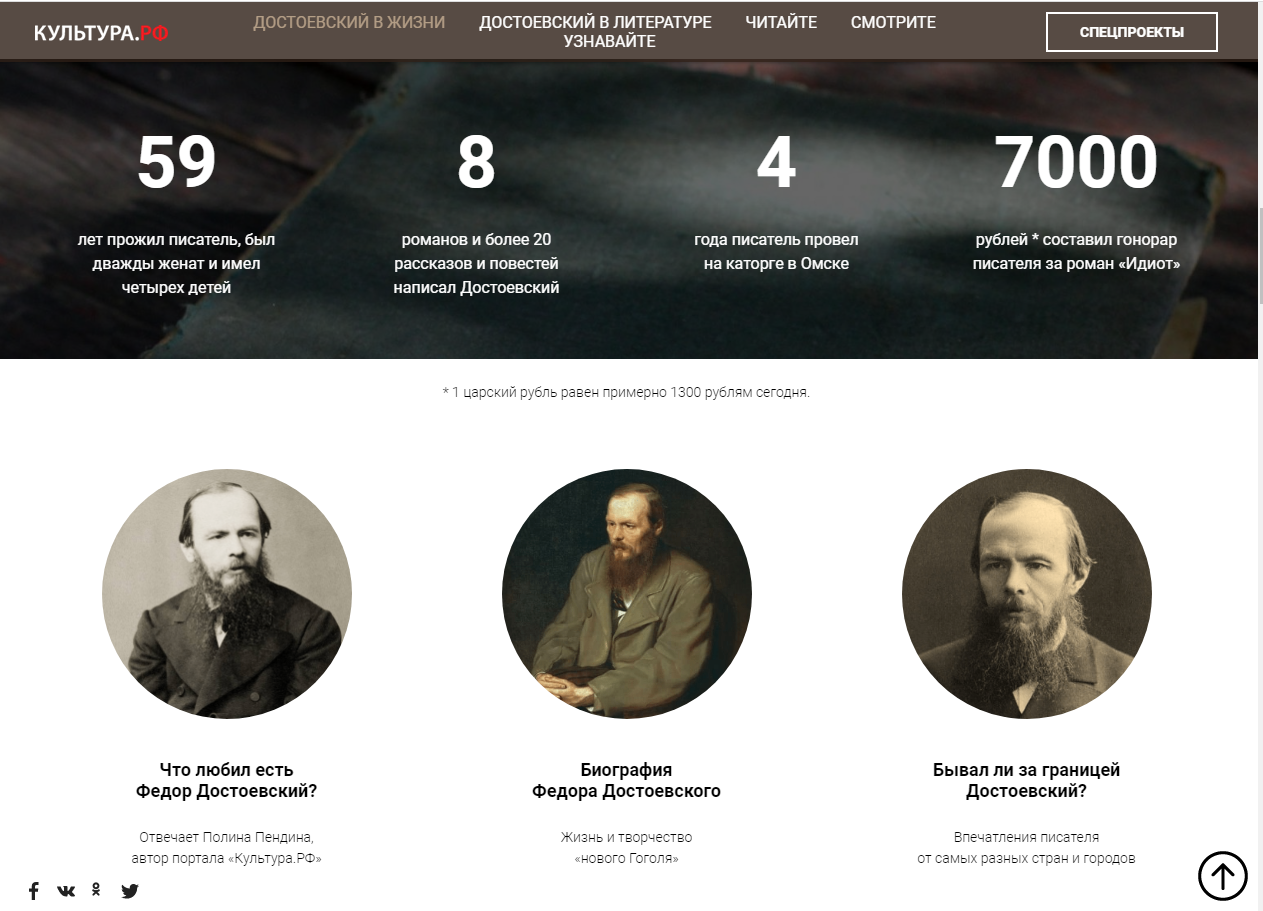
Task: Open black-and-white Dostoevsky photo on the left
Action: 227,594
